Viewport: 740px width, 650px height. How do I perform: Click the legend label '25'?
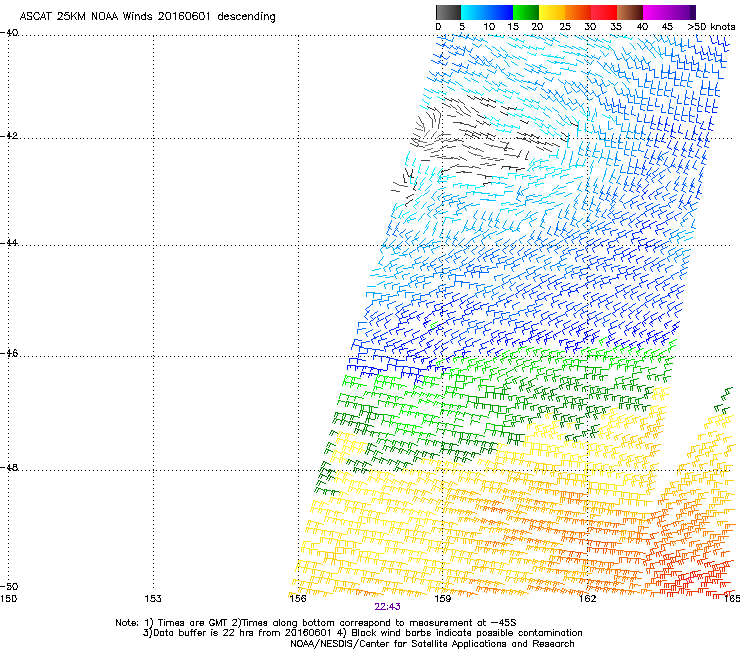[x=565, y=27]
